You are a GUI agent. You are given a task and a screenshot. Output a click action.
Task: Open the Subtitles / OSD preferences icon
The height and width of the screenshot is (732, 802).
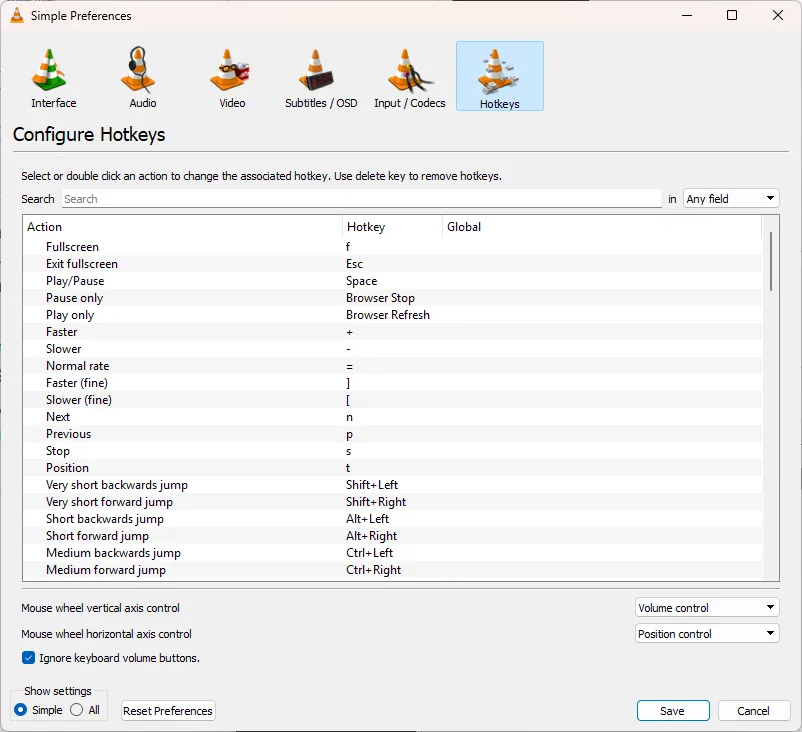coord(317,70)
